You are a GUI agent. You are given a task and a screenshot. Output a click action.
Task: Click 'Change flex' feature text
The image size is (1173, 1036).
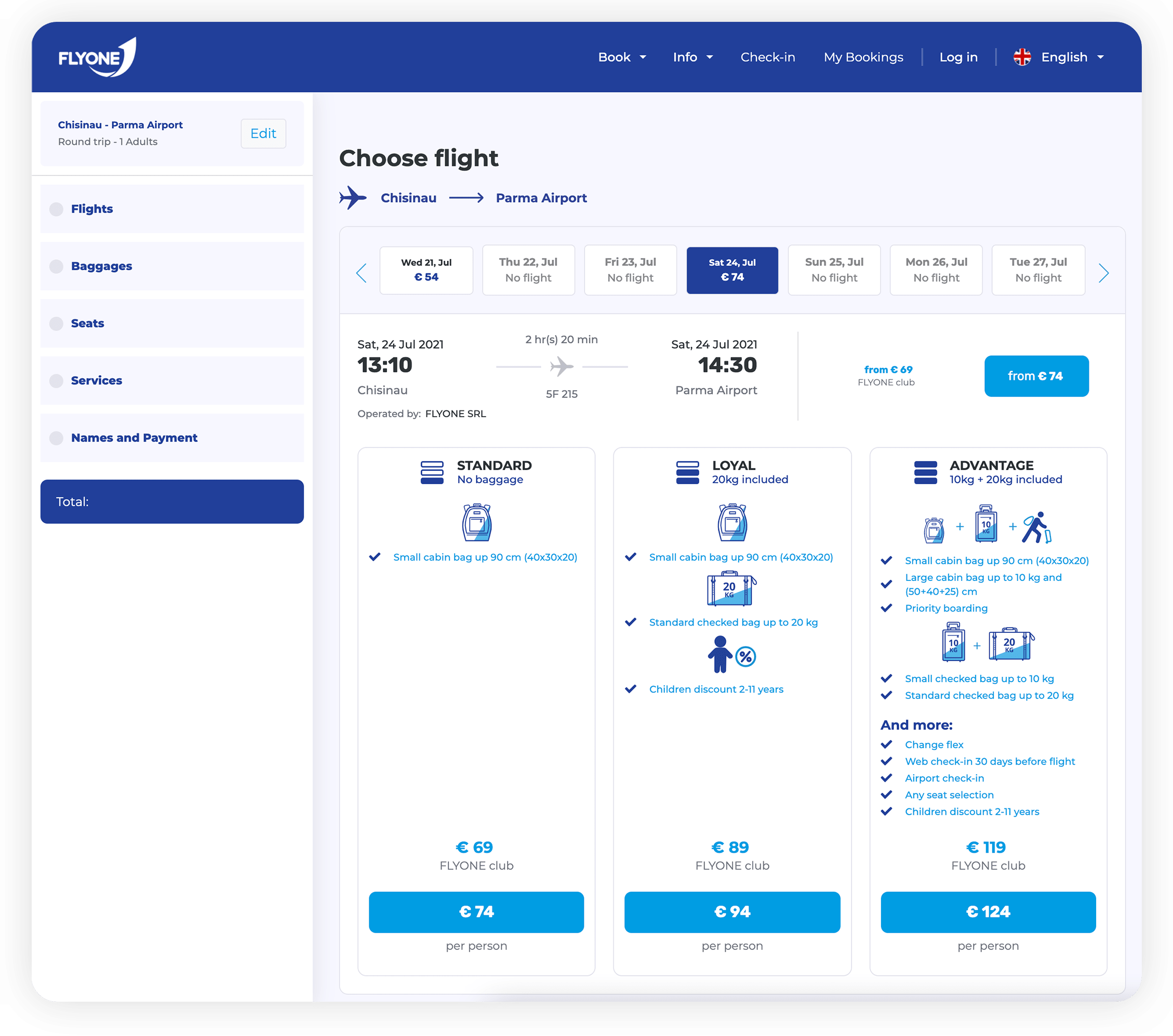coord(934,745)
